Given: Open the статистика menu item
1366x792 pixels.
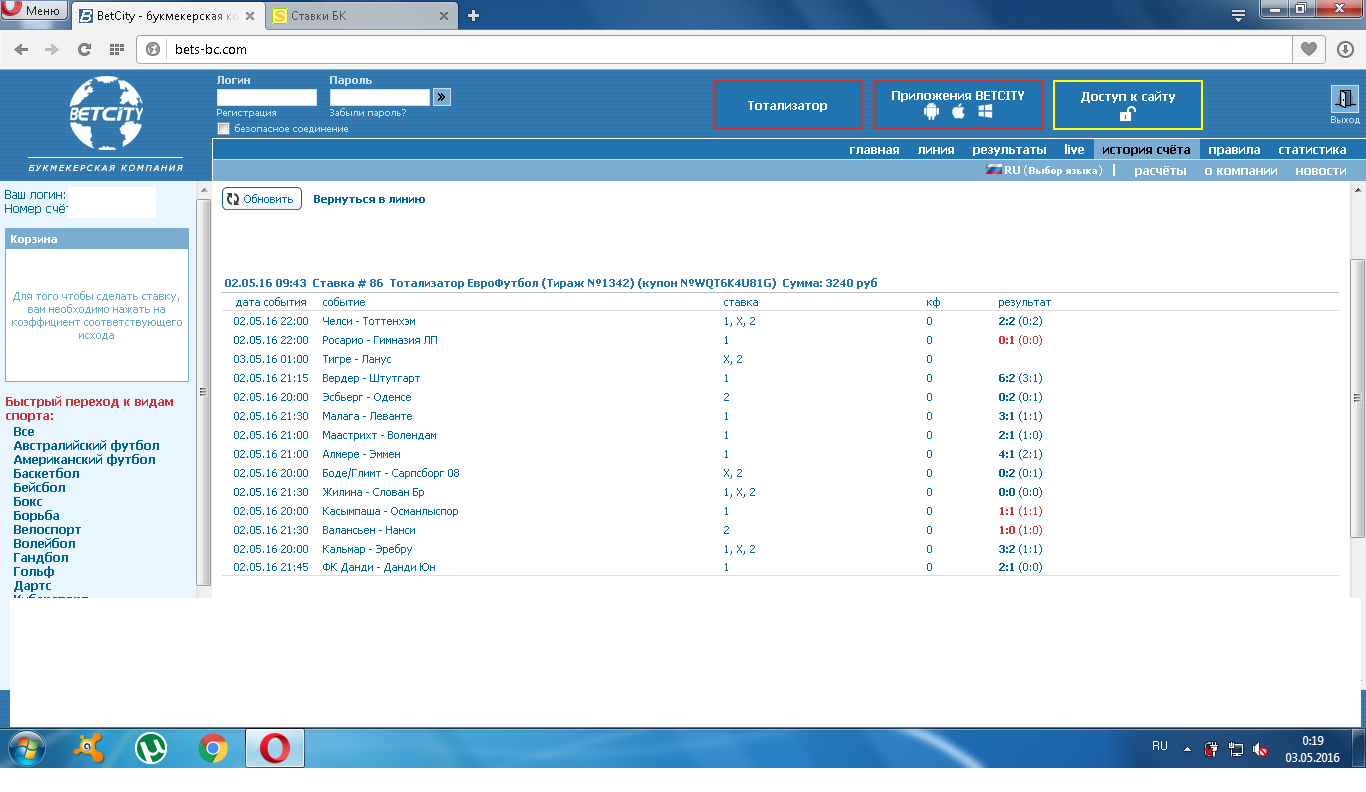Looking at the screenshot, I should [x=1312, y=149].
